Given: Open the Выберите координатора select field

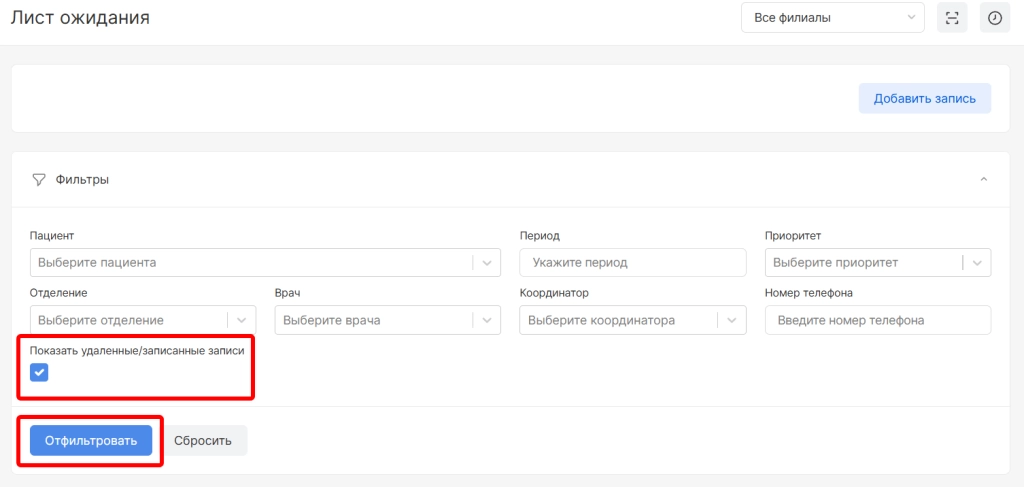Looking at the screenshot, I should 620,321.
